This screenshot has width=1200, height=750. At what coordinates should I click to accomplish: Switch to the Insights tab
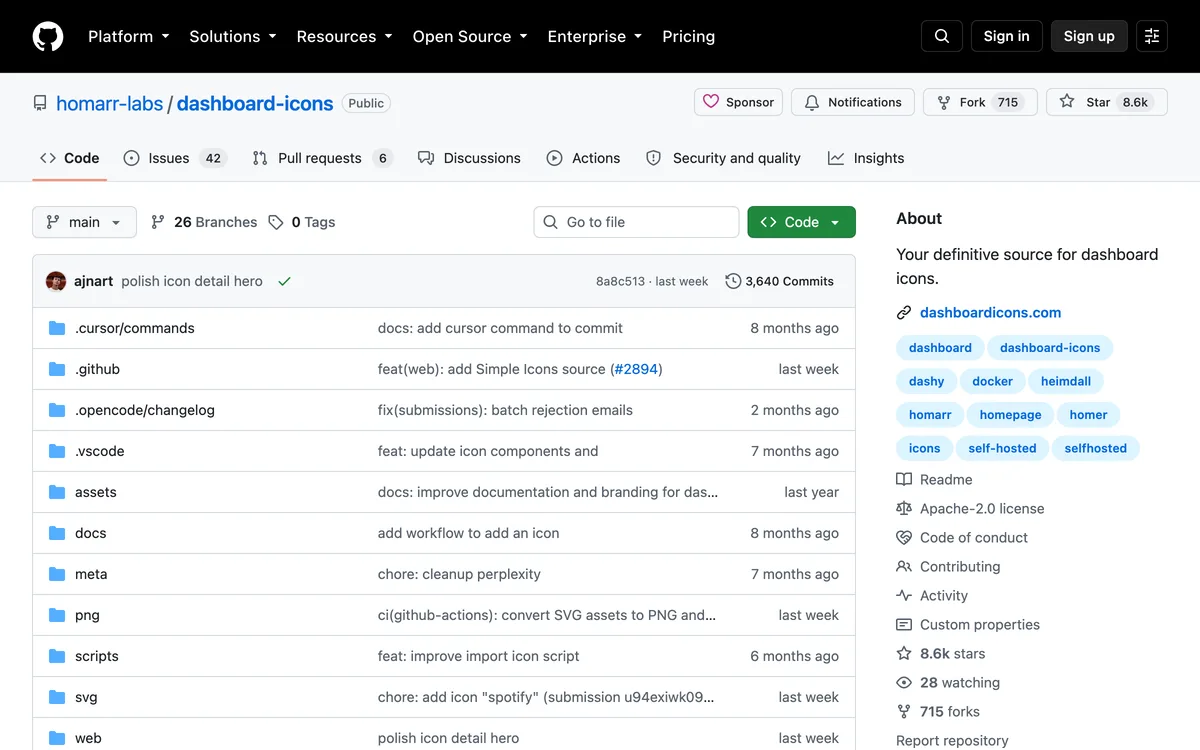coord(866,158)
